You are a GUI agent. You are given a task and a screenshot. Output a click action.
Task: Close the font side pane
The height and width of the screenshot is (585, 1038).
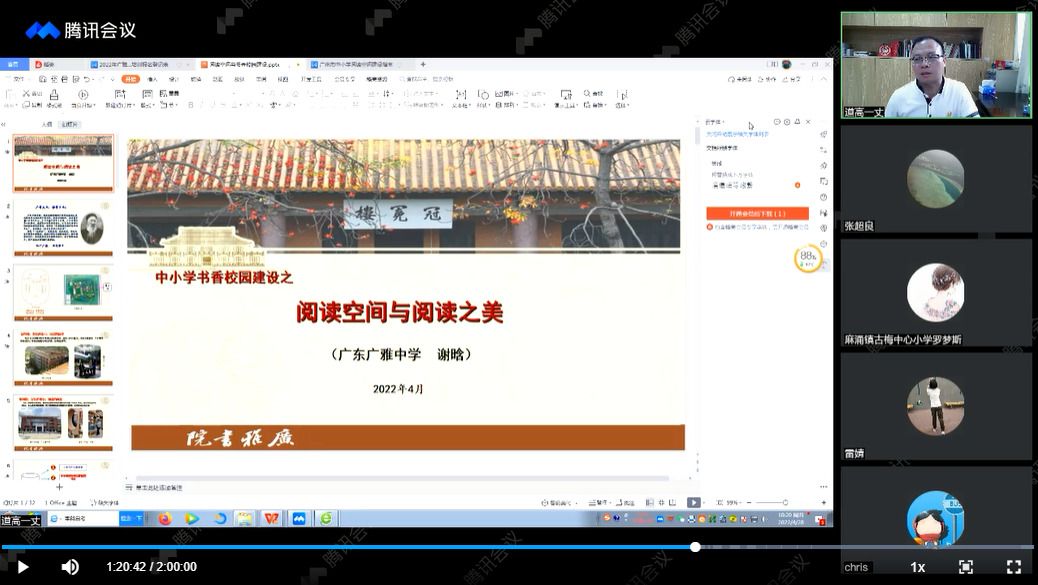pos(808,122)
